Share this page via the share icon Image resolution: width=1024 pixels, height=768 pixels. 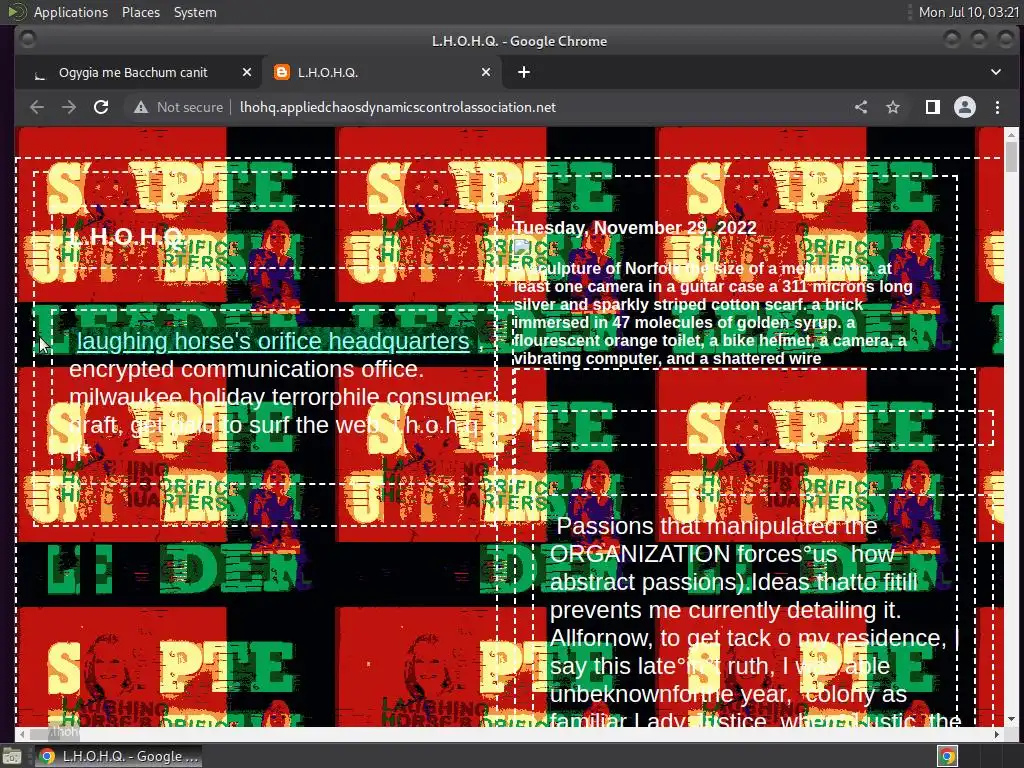pyautogui.click(x=861, y=107)
